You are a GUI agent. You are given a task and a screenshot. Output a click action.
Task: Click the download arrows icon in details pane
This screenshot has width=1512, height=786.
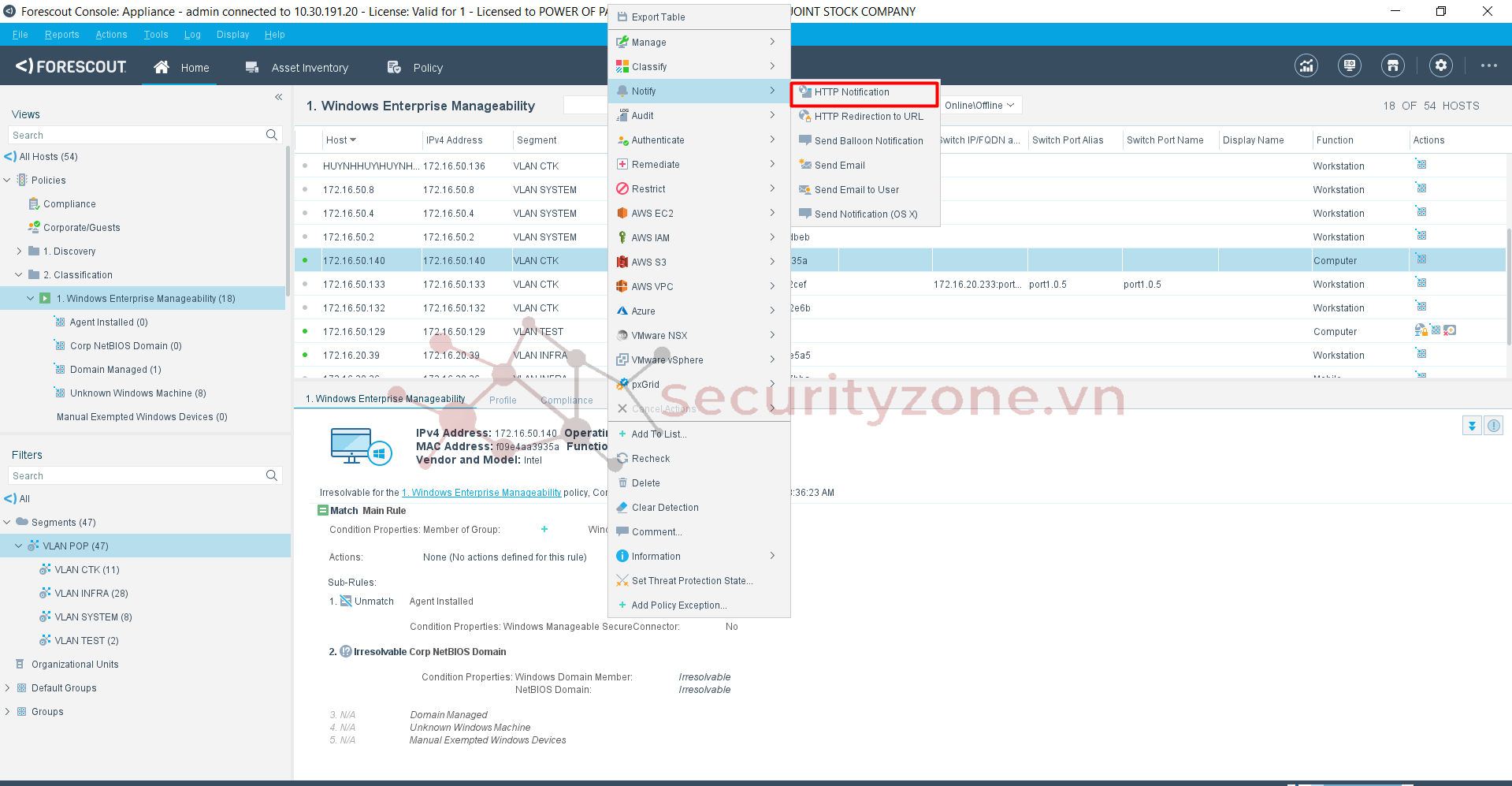click(x=1472, y=426)
